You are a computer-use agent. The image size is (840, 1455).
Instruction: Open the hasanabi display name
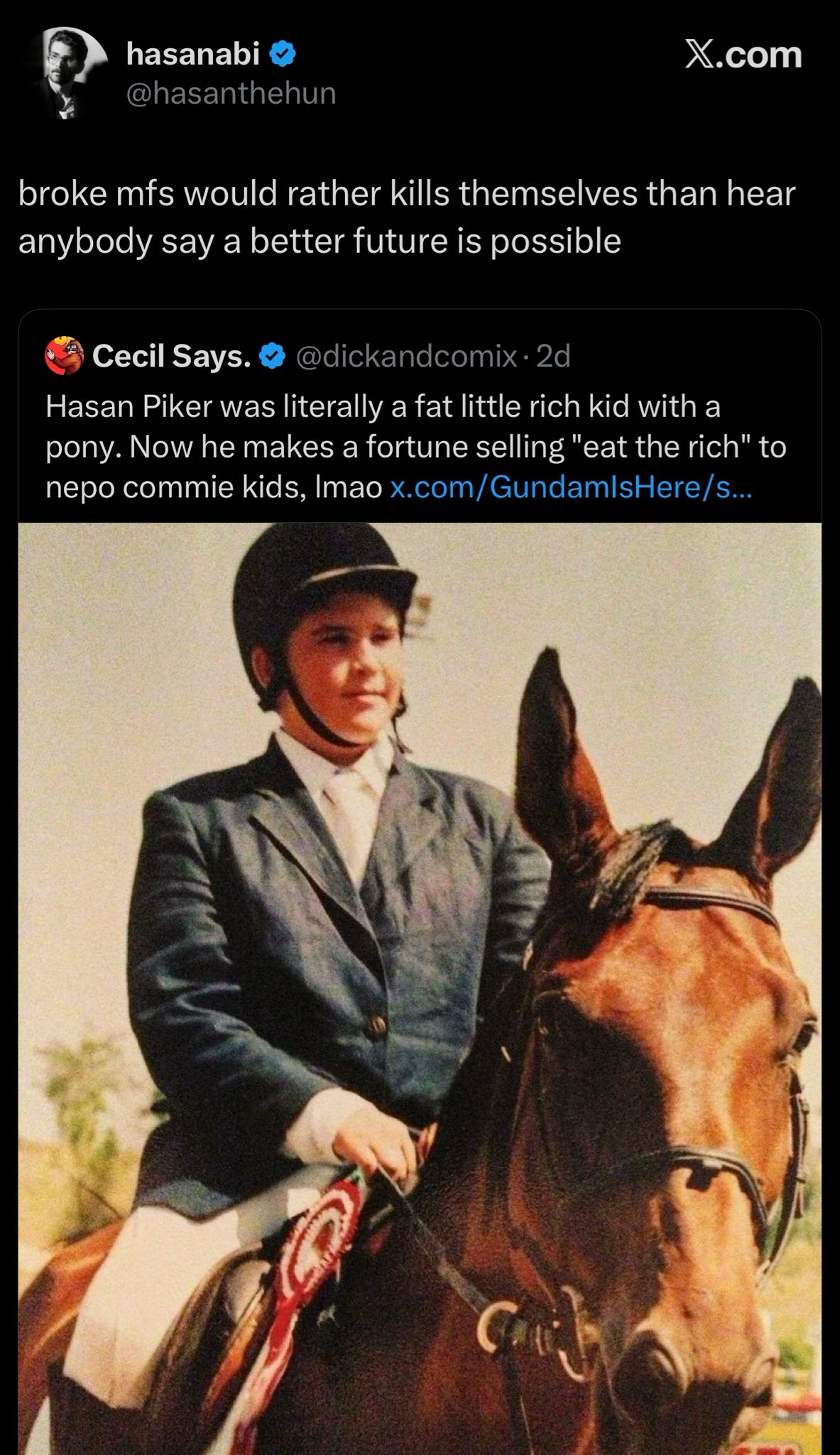pyautogui.click(x=193, y=55)
